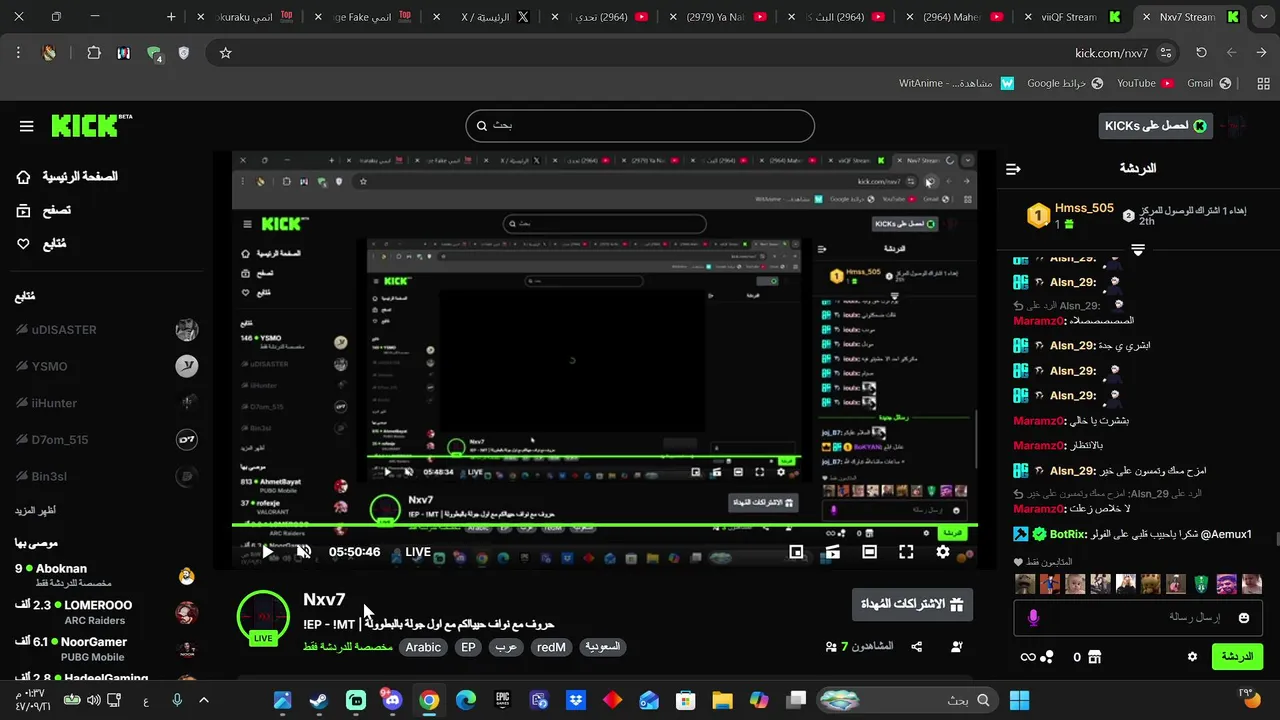Click the address bar kick.com/nxv7

(1111, 53)
